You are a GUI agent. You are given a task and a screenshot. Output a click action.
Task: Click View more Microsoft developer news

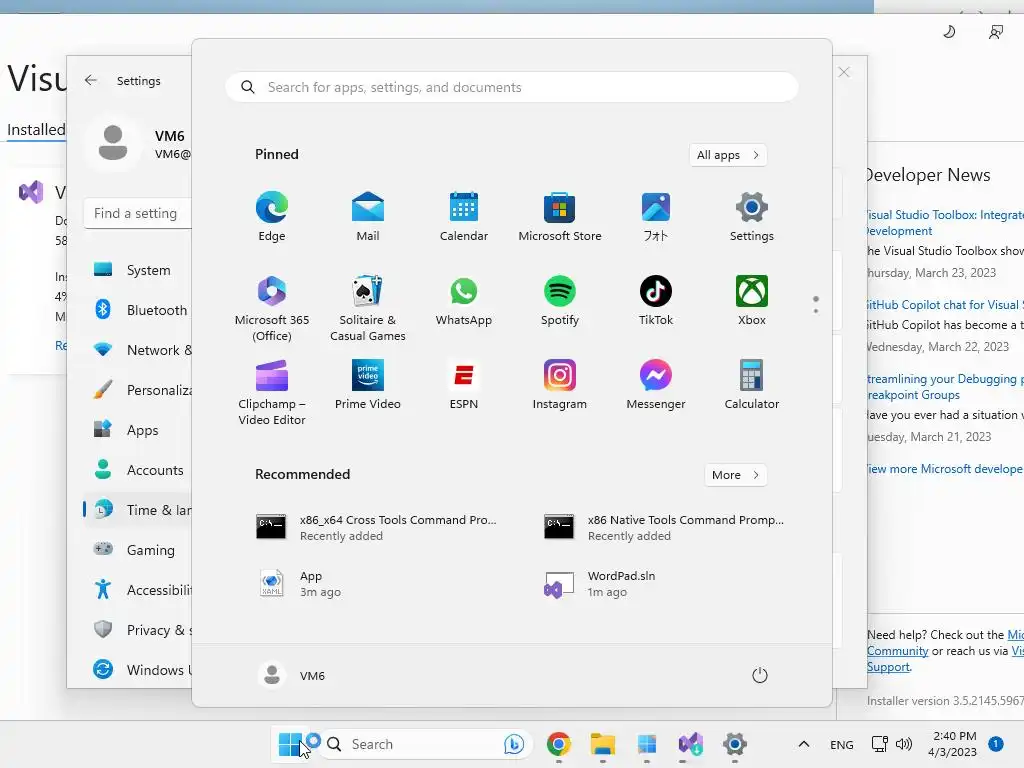[945, 469]
